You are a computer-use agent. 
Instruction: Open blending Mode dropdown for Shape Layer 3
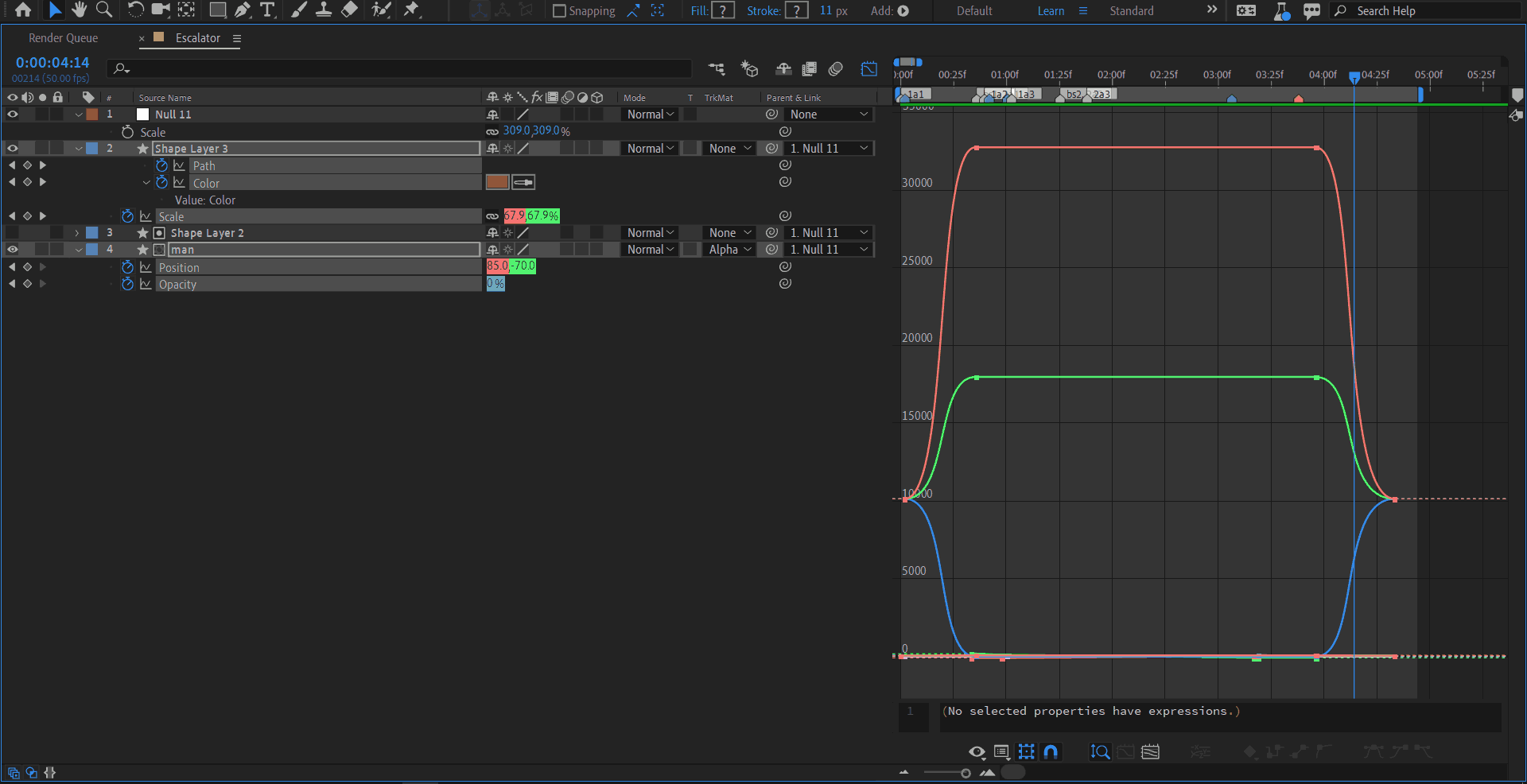(x=650, y=149)
